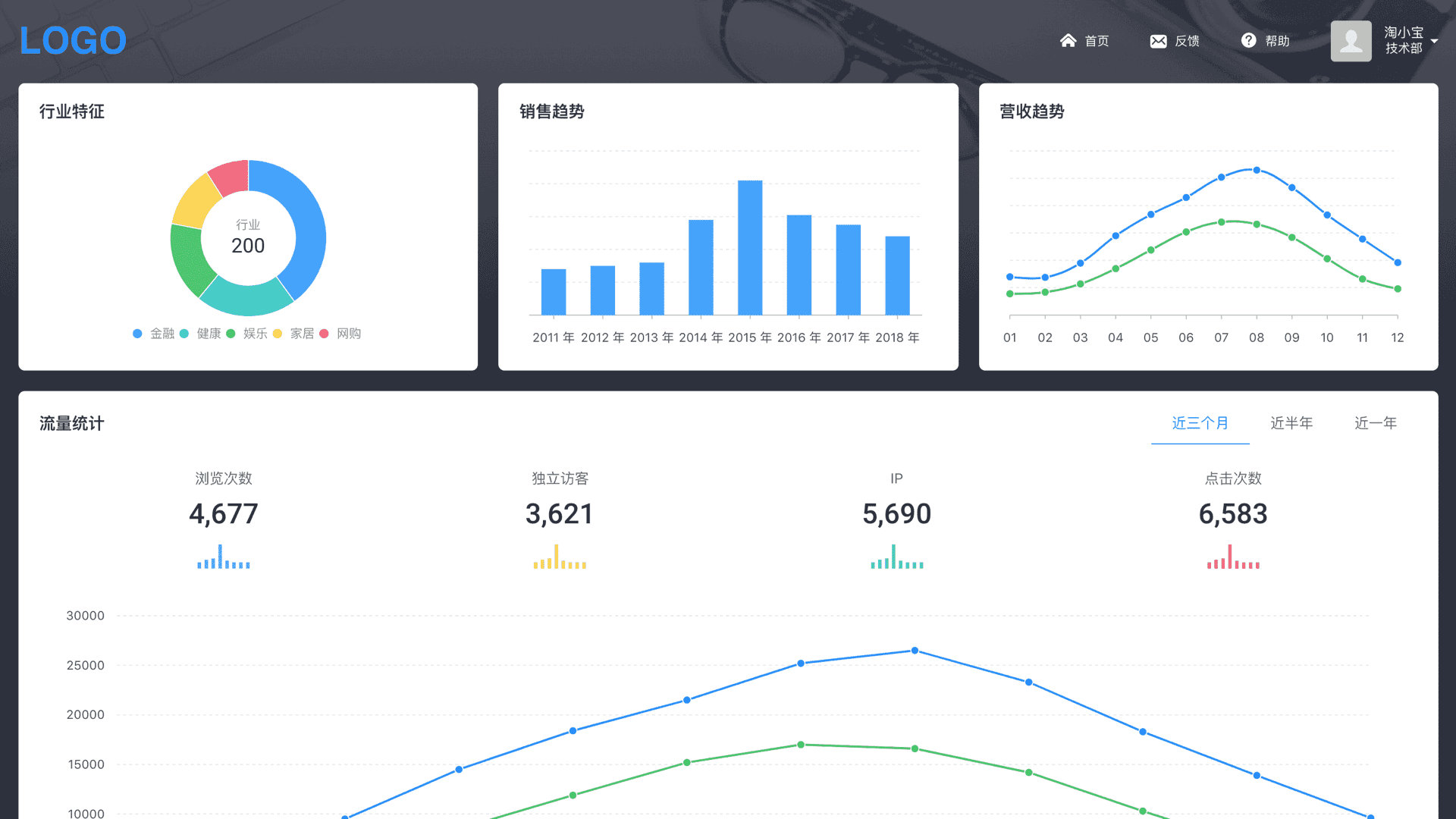Click the 4,677 page views value
The image size is (1456, 819).
click(223, 514)
